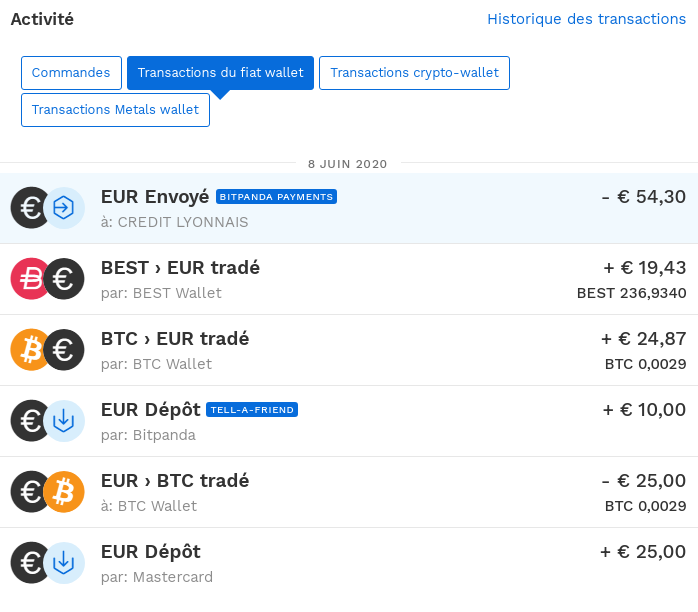Click the send arrow icon on EUR Envoyé
The width and height of the screenshot is (698, 612).
pos(64,208)
